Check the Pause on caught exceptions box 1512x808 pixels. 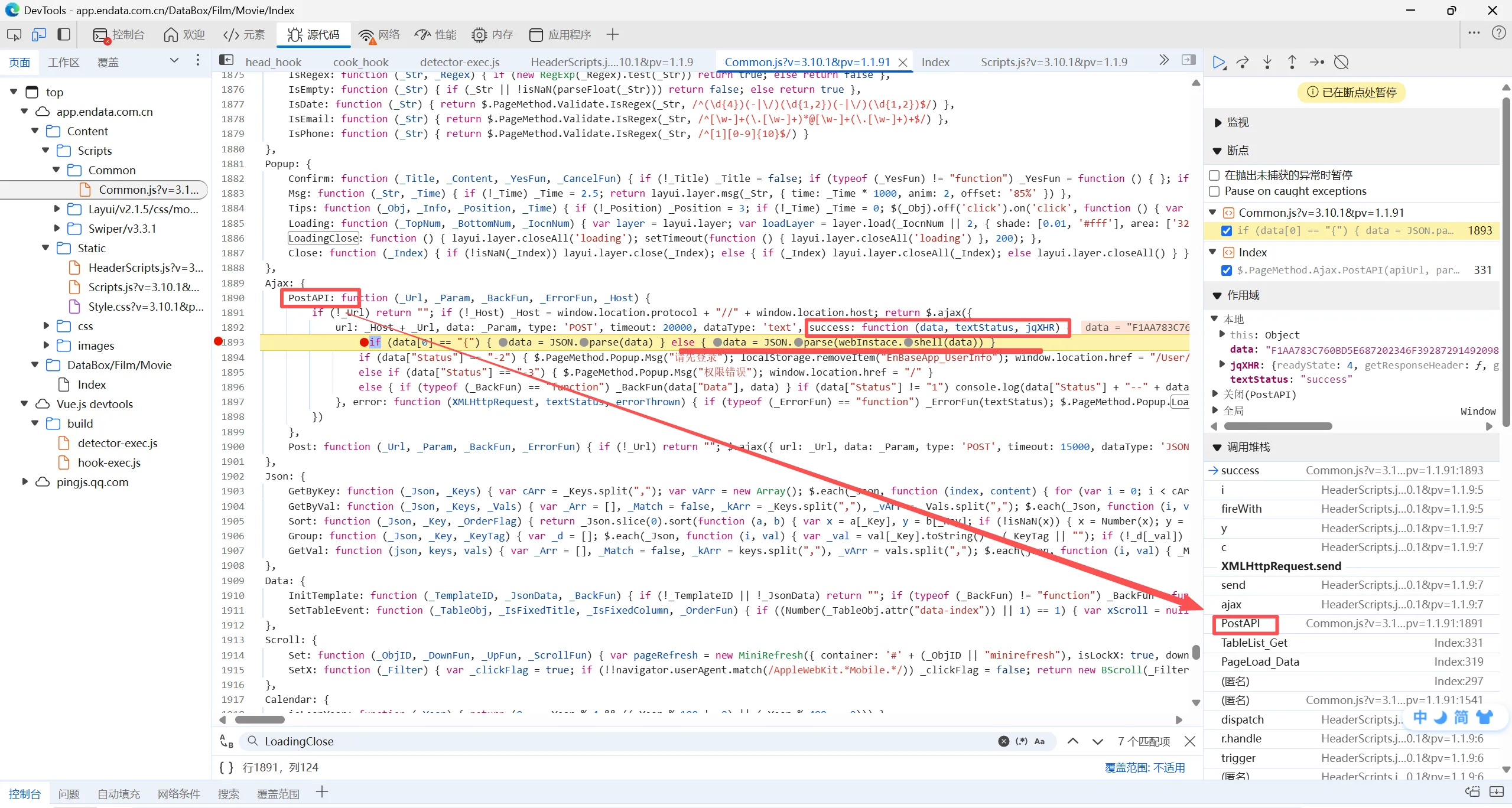[x=1215, y=191]
